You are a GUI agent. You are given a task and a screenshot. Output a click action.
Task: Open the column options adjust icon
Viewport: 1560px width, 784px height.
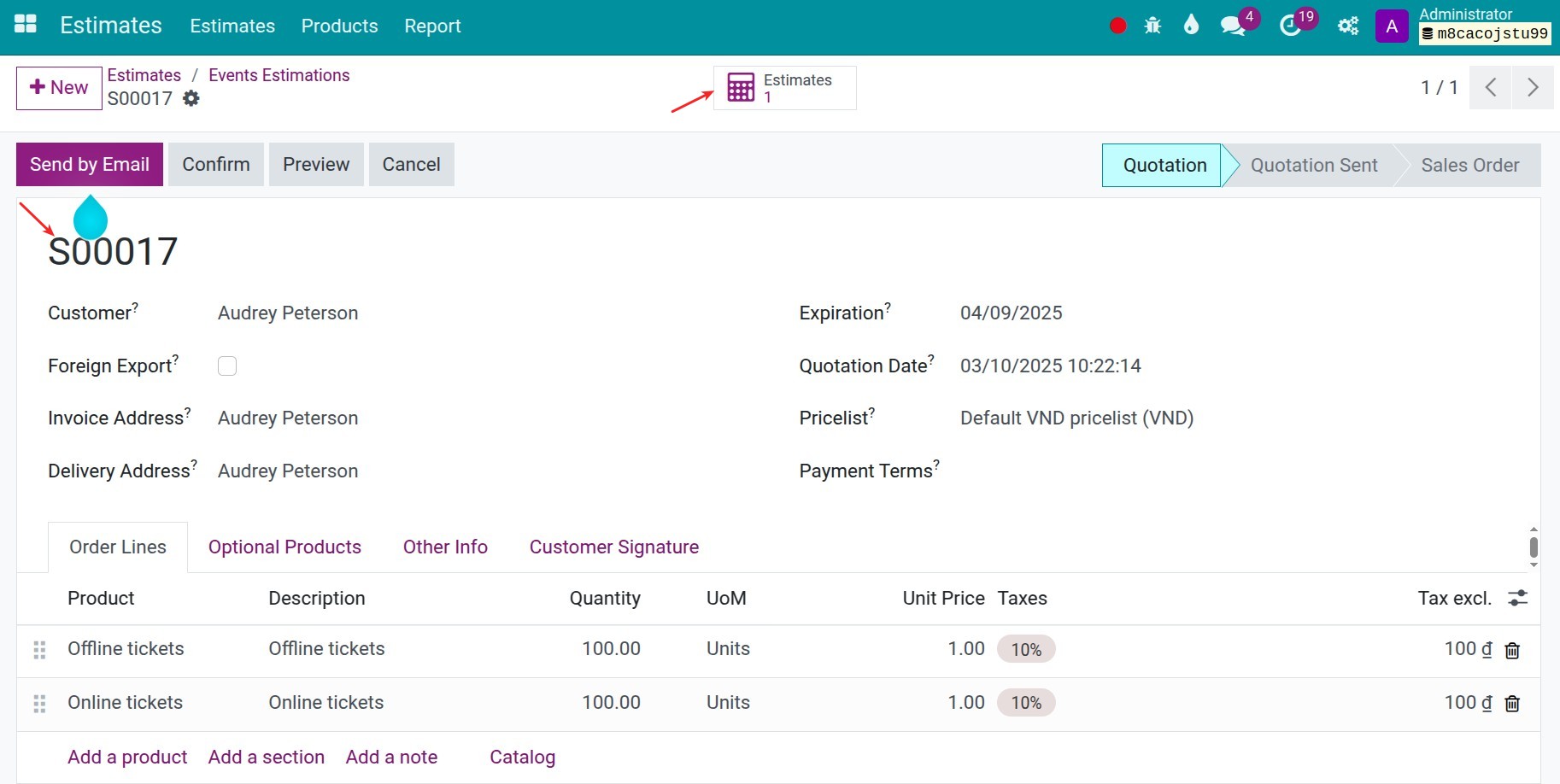coord(1518,598)
